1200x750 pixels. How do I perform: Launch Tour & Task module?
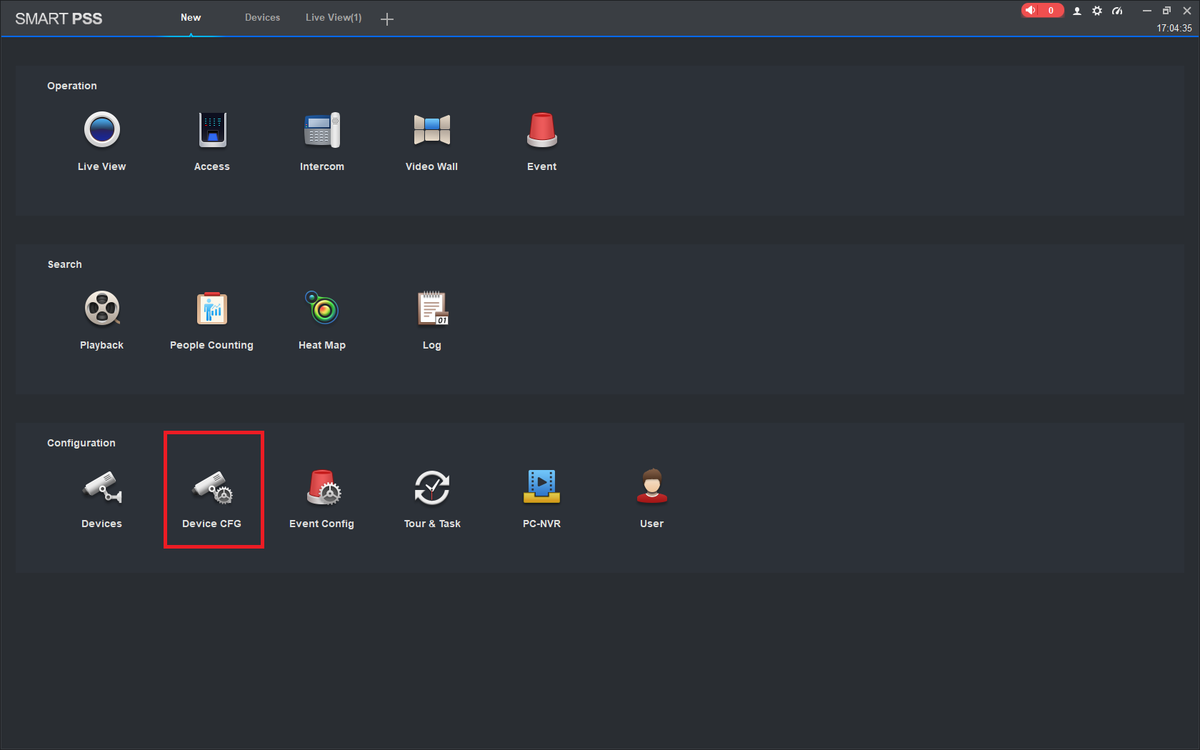click(x=432, y=488)
